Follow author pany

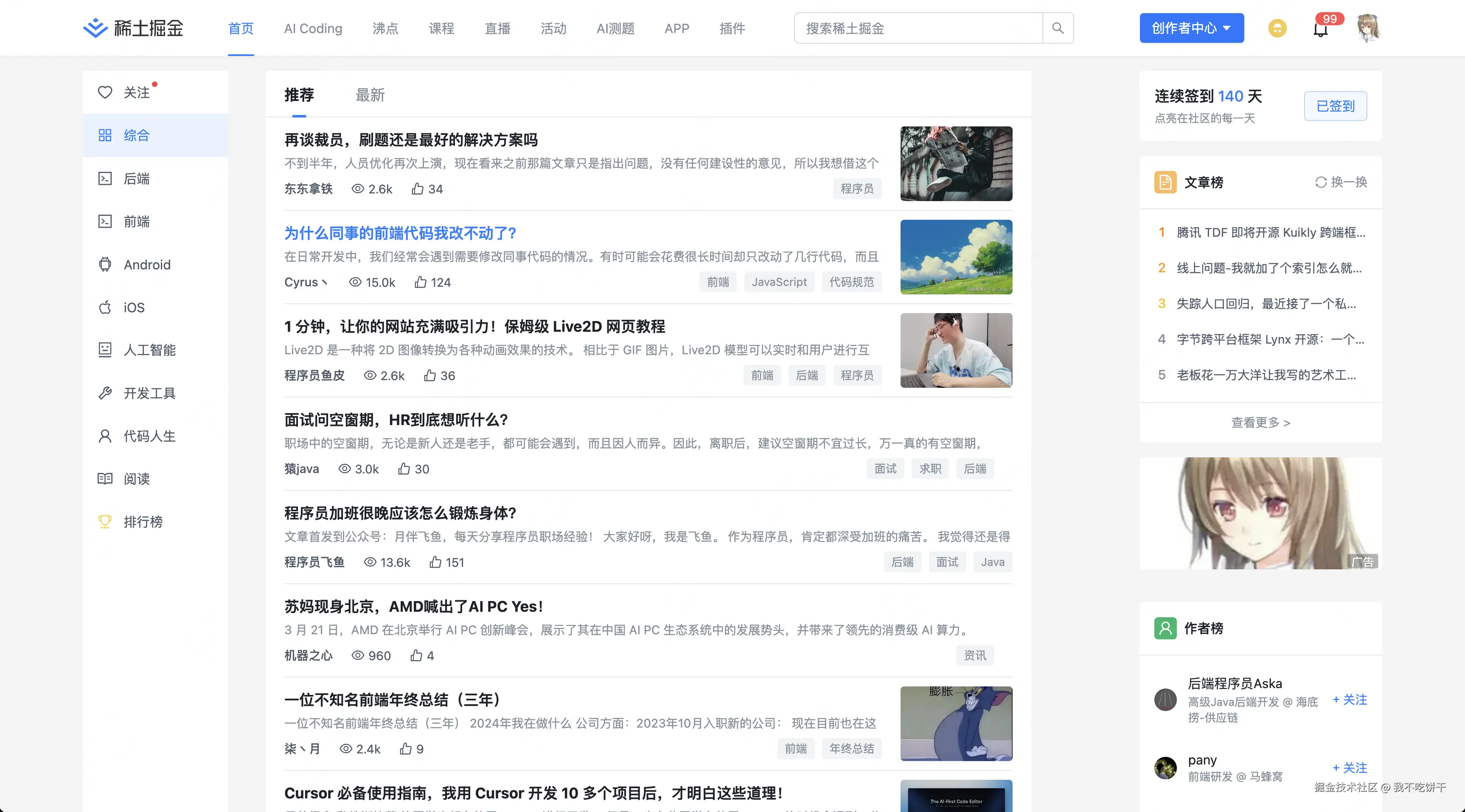(1350, 767)
